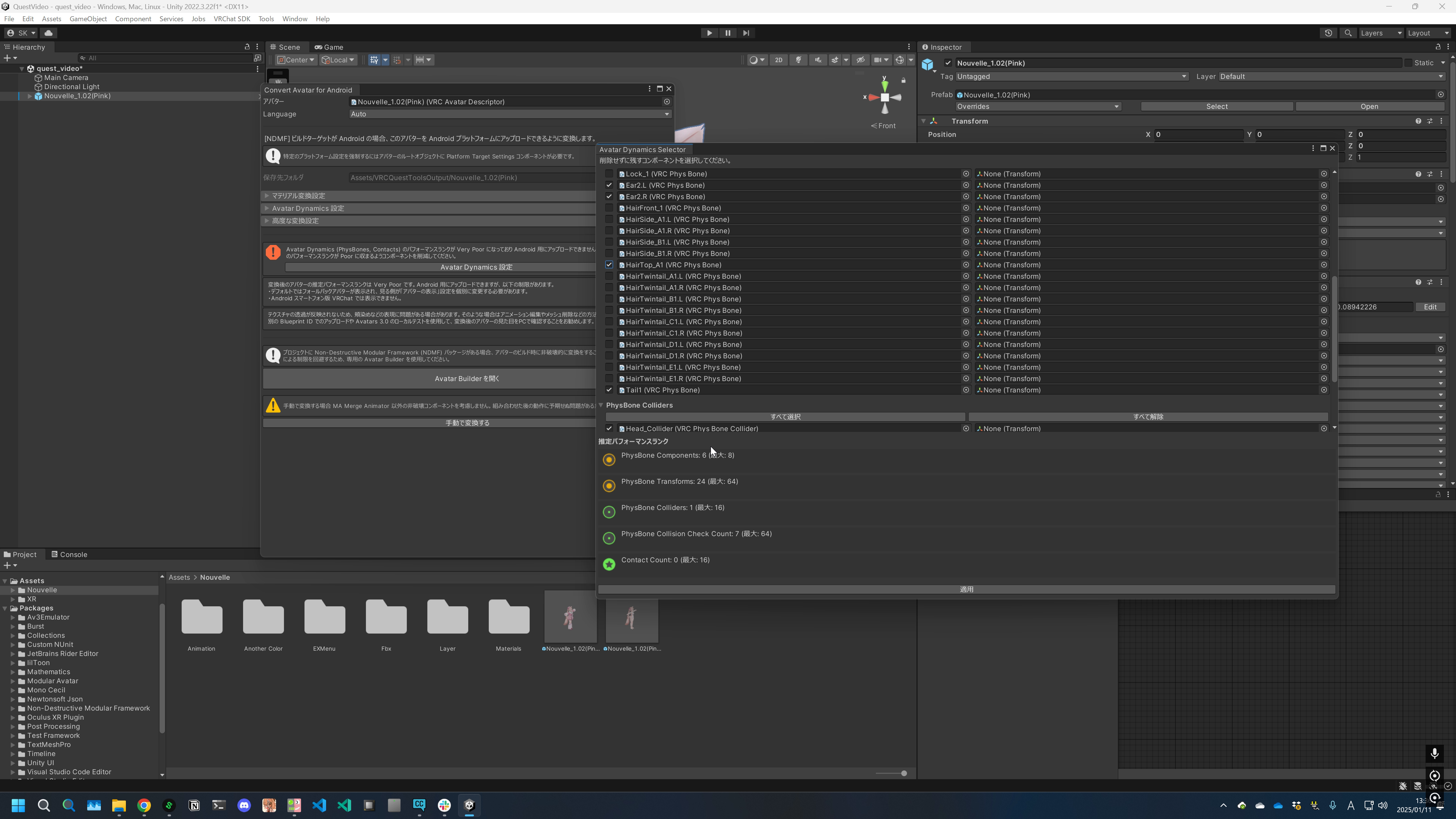Enable the HairFront_1 Phys Bone checkbox
This screenshot has width=1456, height=819.
point(609,208)
